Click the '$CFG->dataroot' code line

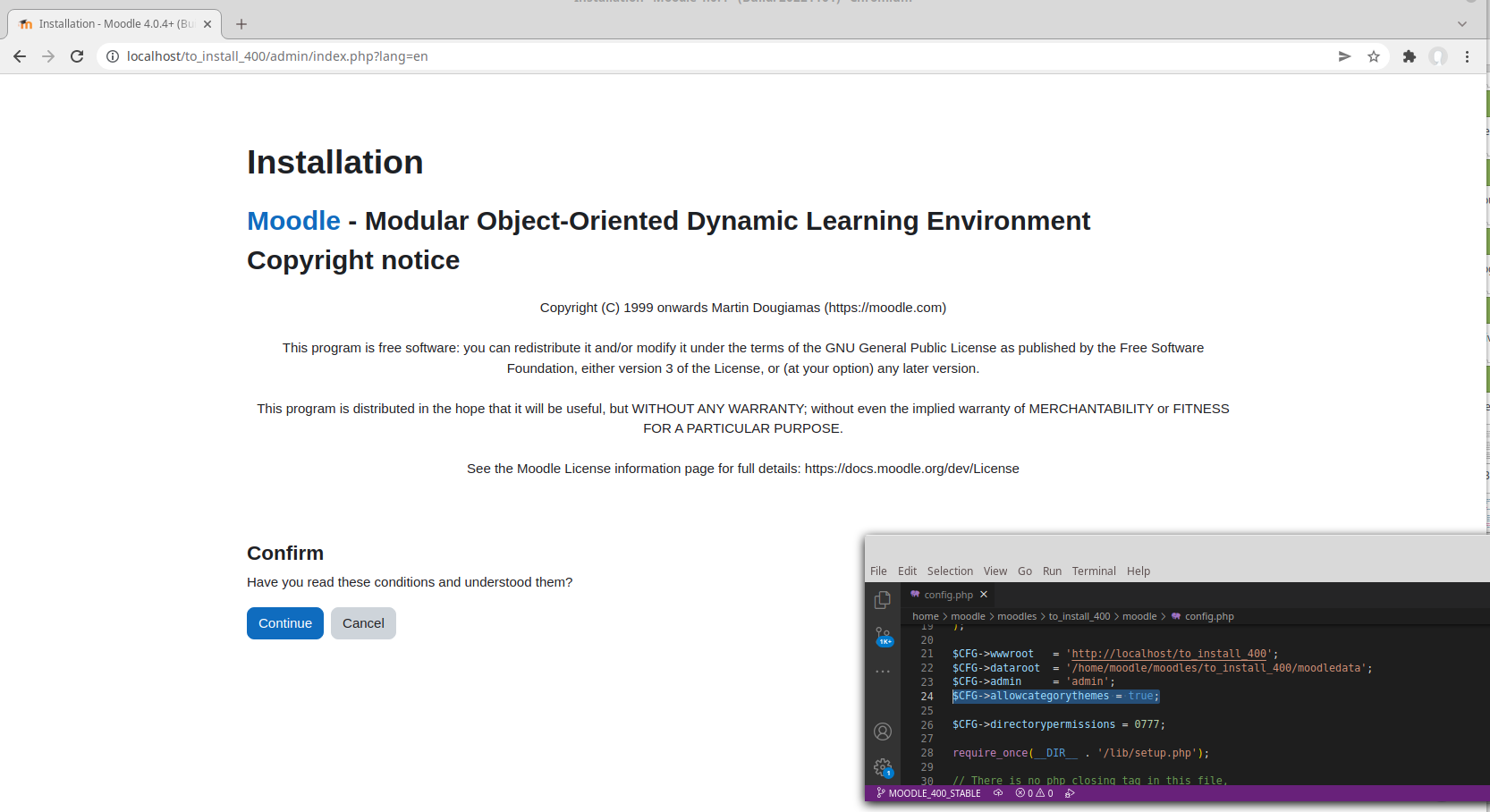1162,668
